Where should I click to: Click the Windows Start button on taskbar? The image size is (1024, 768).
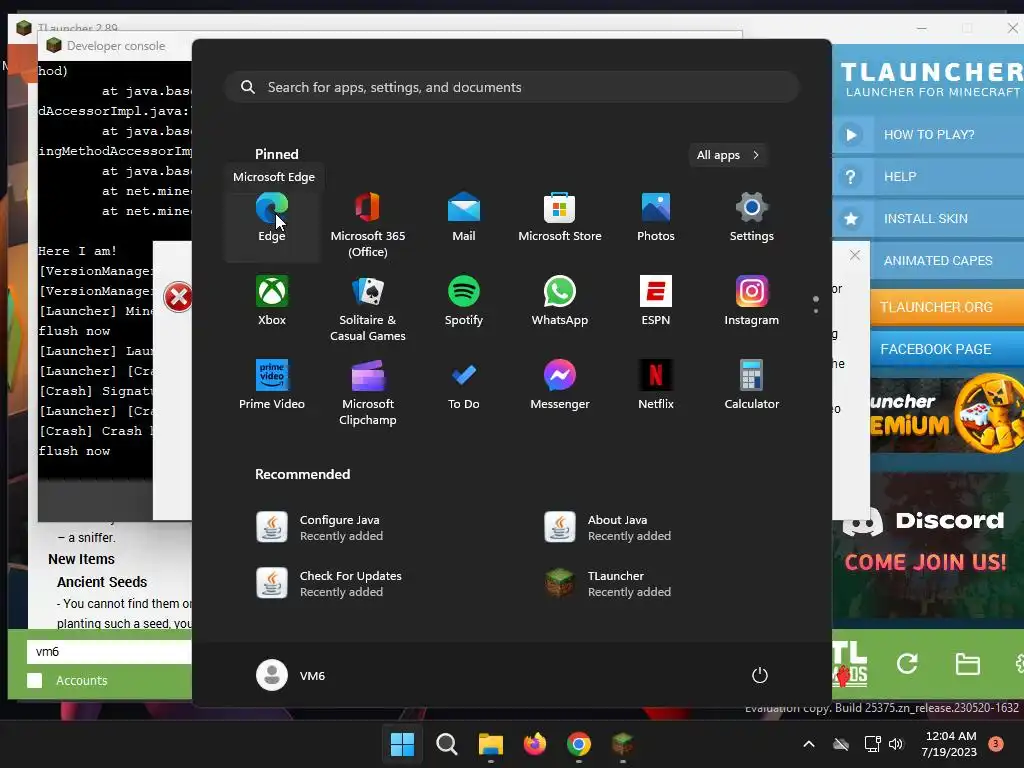(x=402, y=744)
